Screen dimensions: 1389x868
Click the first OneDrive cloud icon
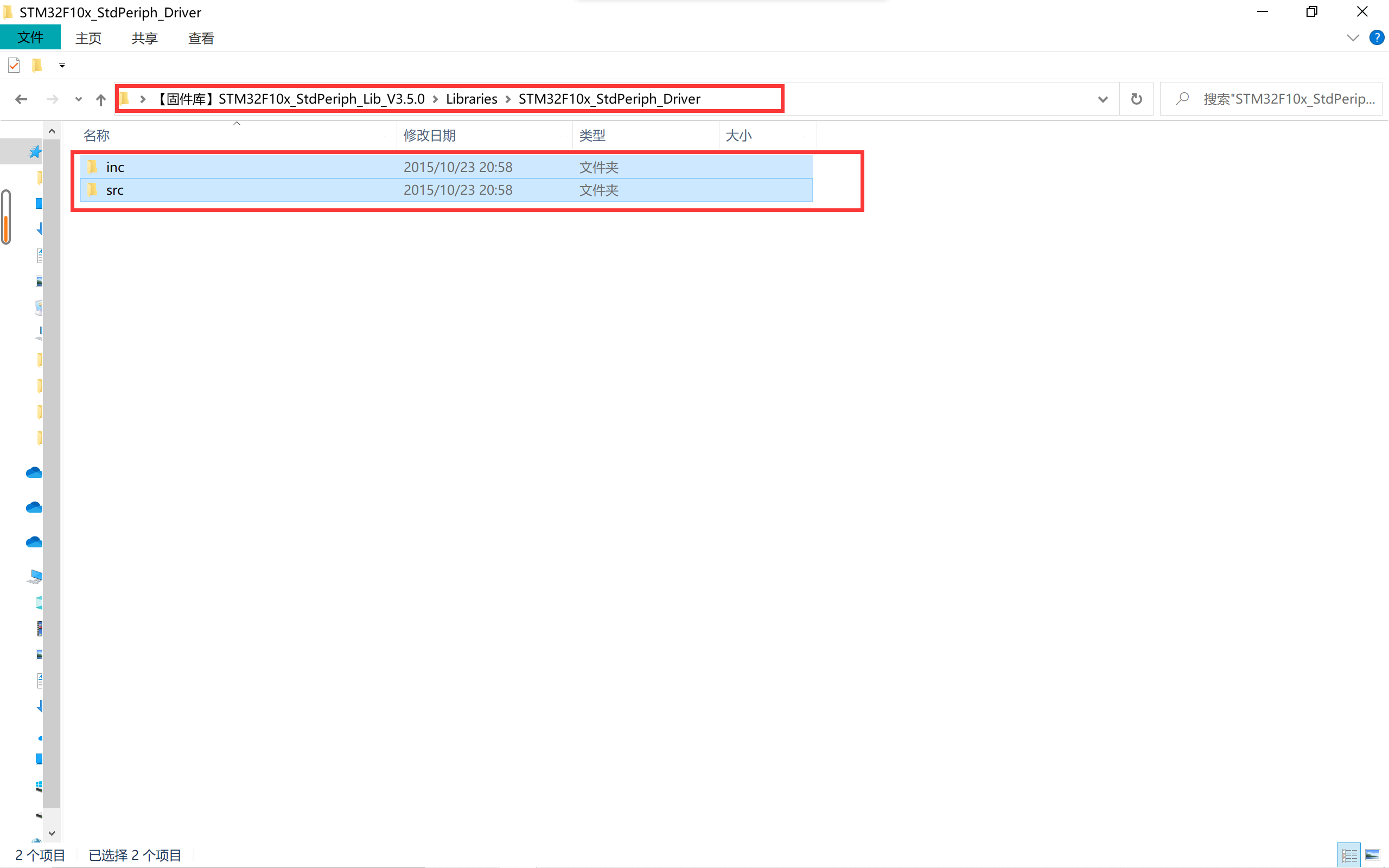[34, 473]
